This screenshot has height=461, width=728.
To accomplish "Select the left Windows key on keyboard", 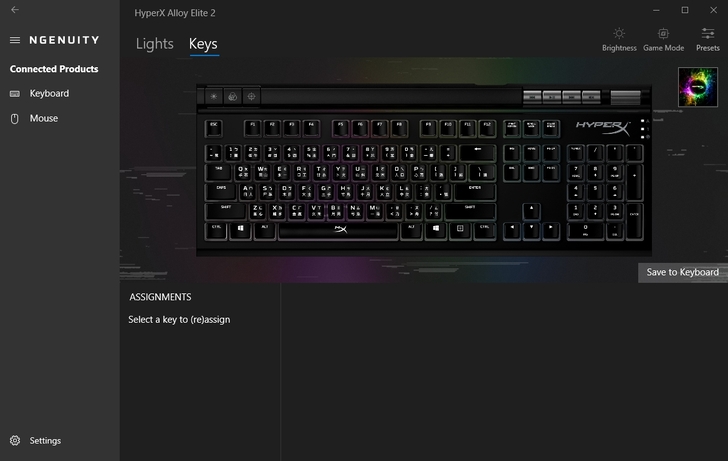I will point(240,231).
